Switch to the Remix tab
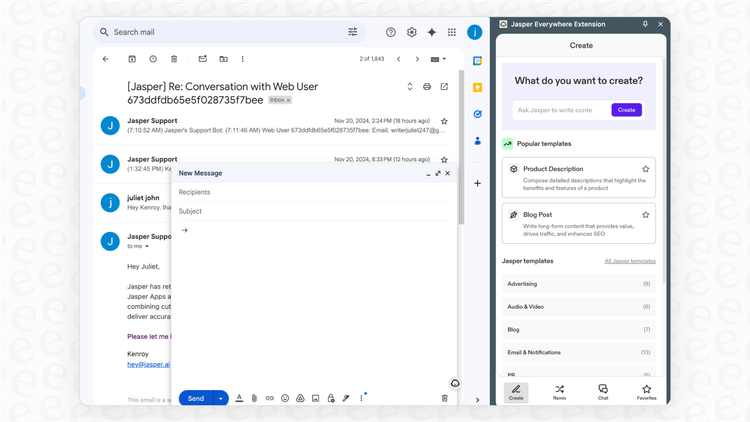 point(559,391)
